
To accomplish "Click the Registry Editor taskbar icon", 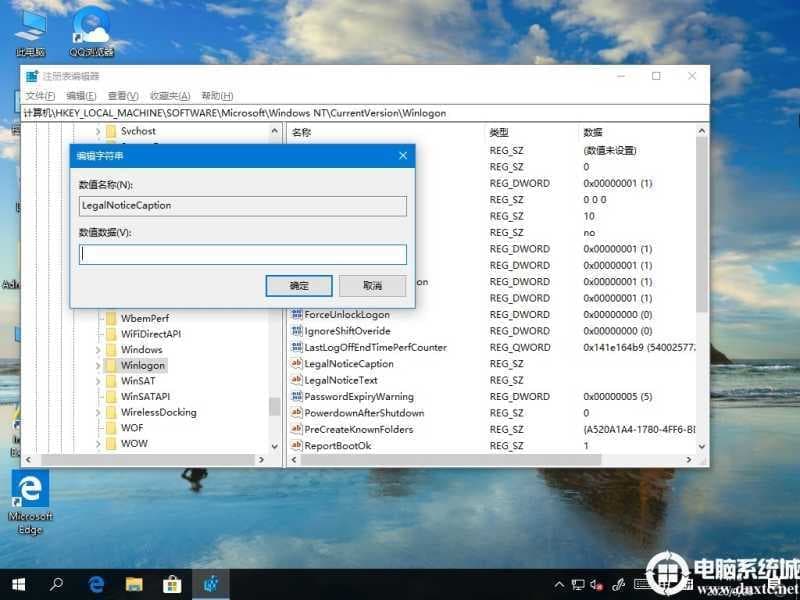I will pyautogui.click(x=211, y=584).
